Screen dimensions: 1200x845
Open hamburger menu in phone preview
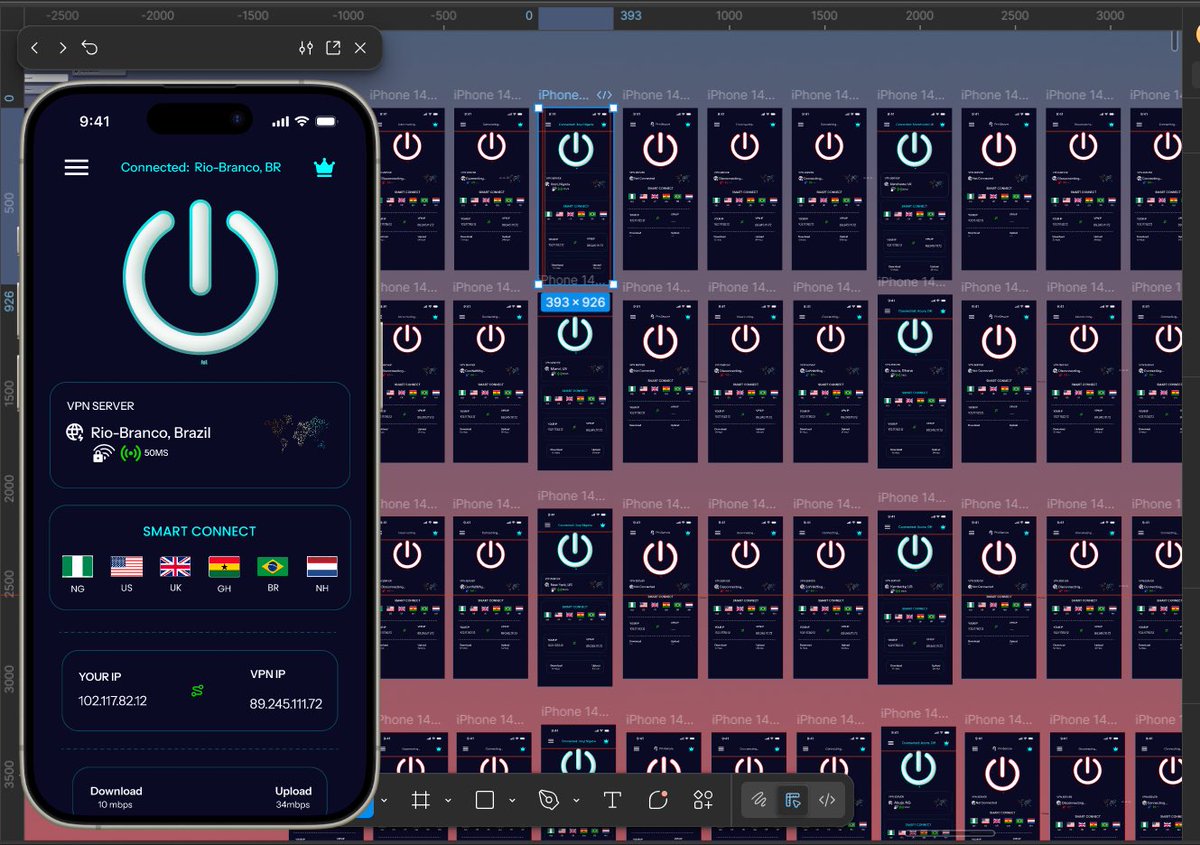[77, 167]
